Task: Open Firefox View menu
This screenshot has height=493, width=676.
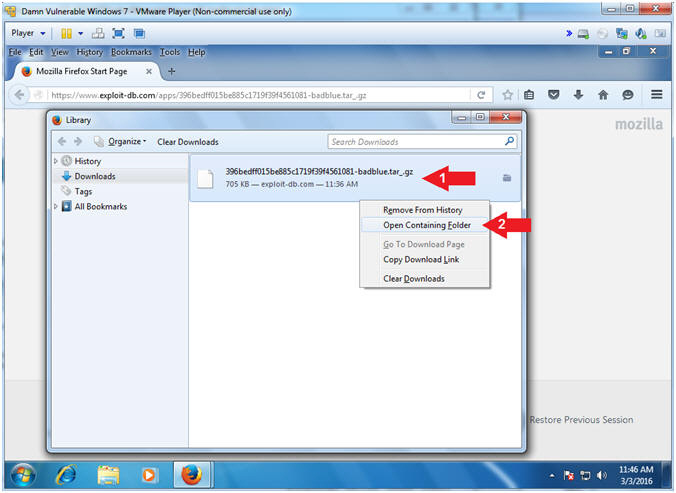Action: click(x=59, y=52)
